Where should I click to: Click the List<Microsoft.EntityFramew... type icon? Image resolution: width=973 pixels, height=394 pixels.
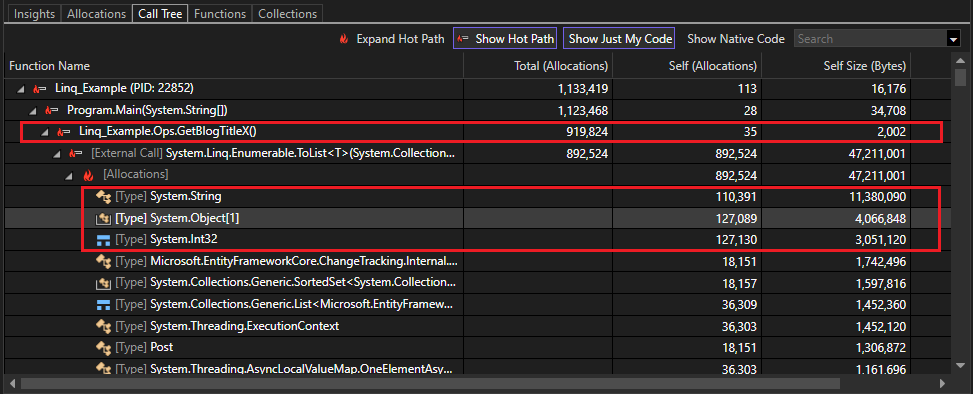[103, 304]
